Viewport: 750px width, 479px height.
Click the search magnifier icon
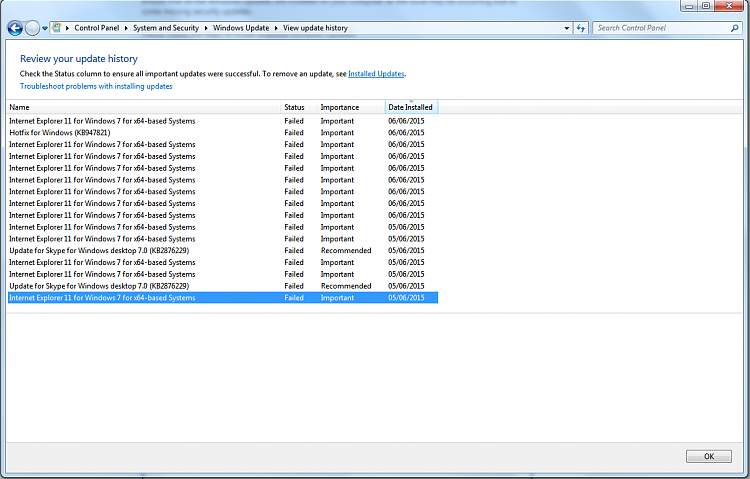(x=735, y=28)
